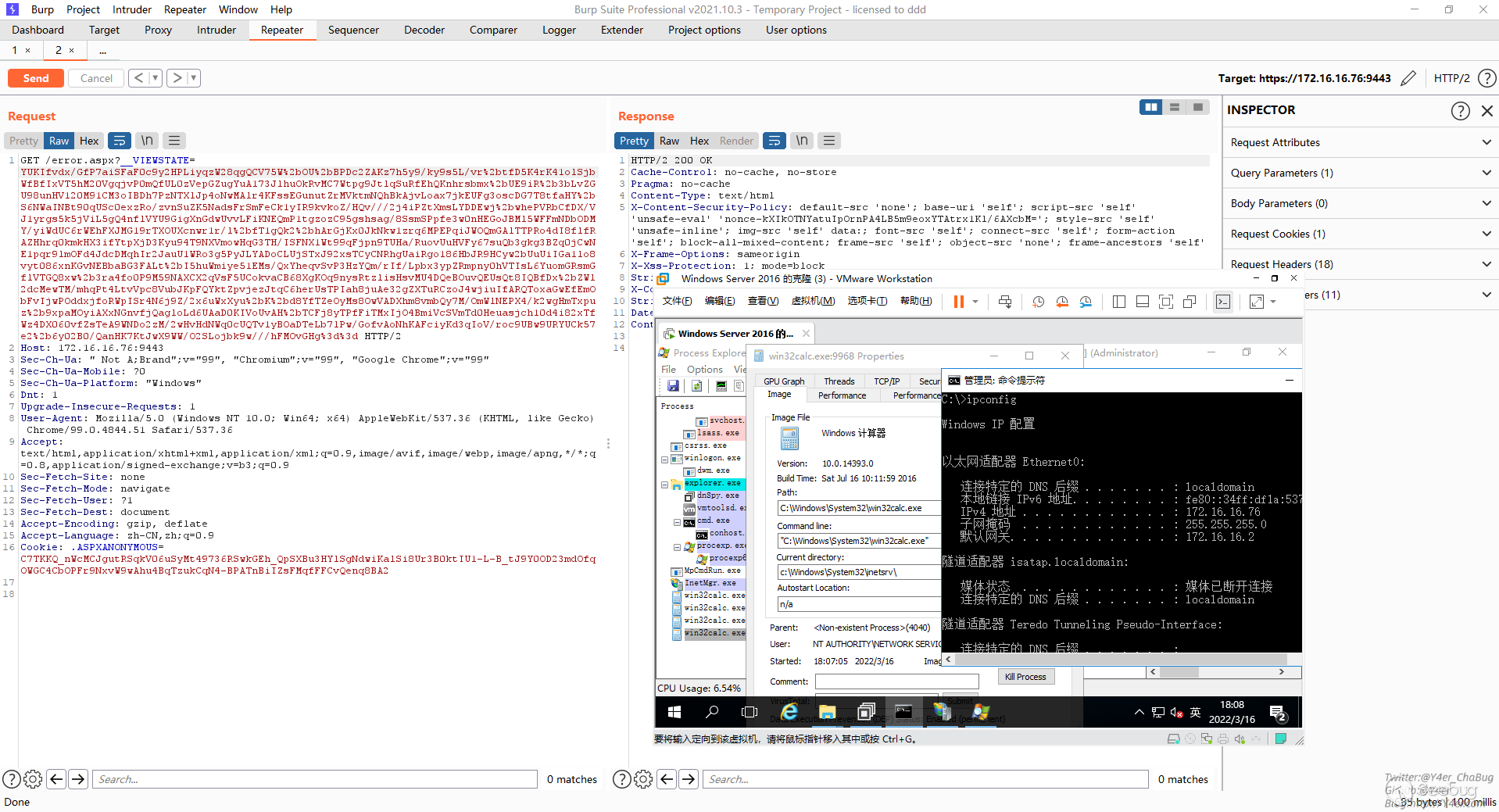Screen dimensions: 1499x812
Task: Click the Cancel request button
Action: [96, 78]
